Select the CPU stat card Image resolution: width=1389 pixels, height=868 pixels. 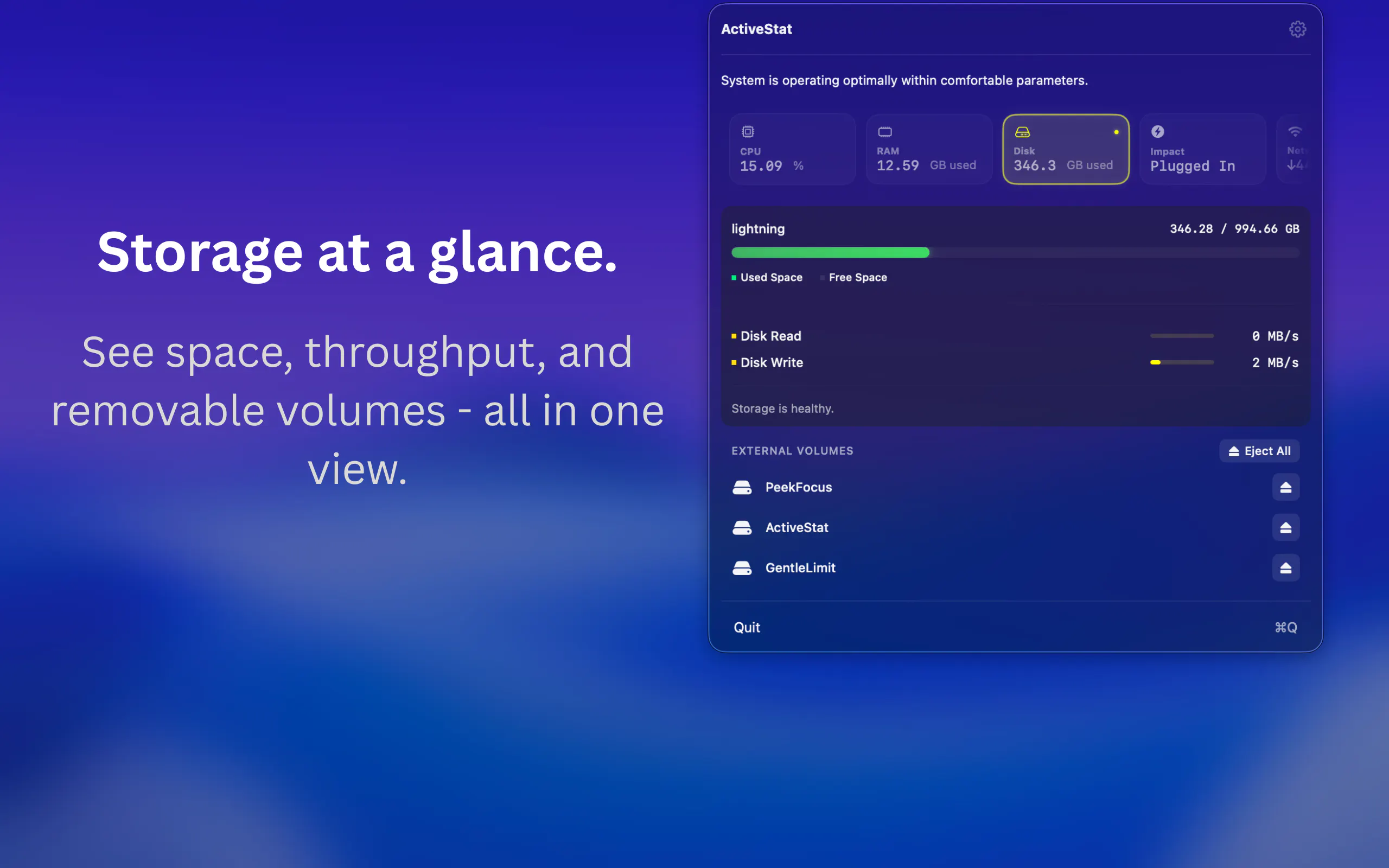pyautogui.click(x=792, y=149)
